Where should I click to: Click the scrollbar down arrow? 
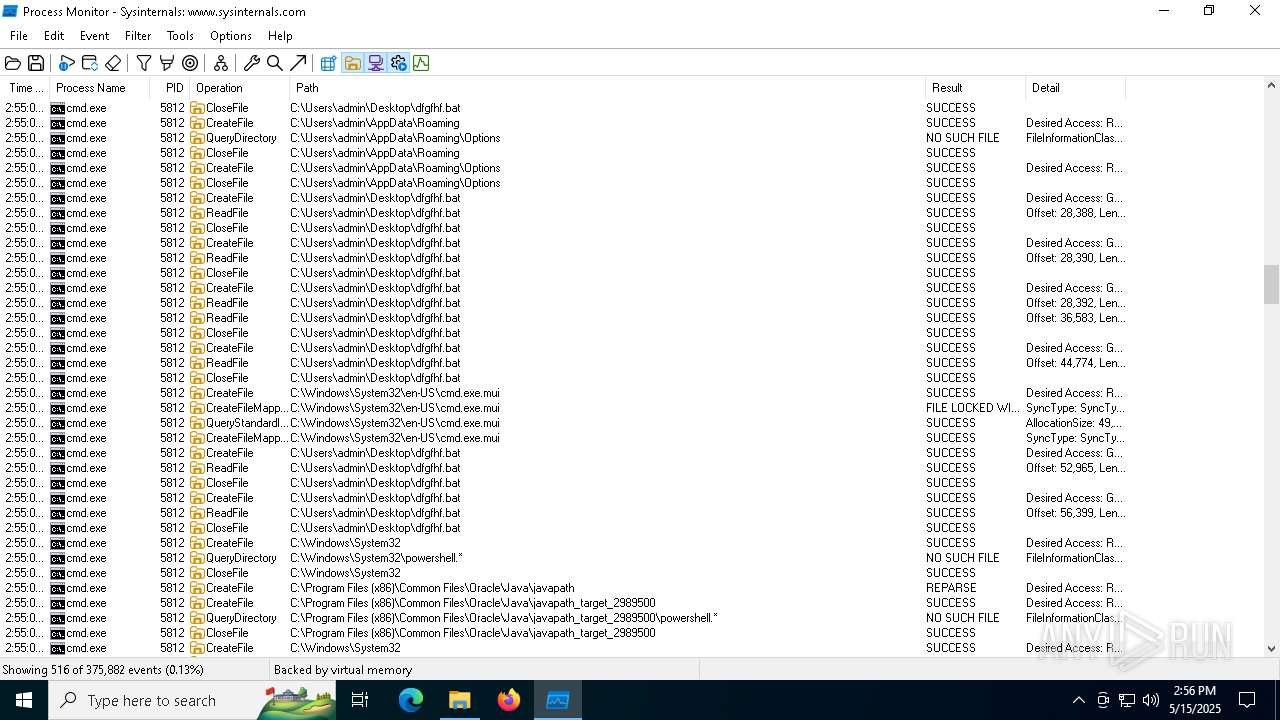1271,648
